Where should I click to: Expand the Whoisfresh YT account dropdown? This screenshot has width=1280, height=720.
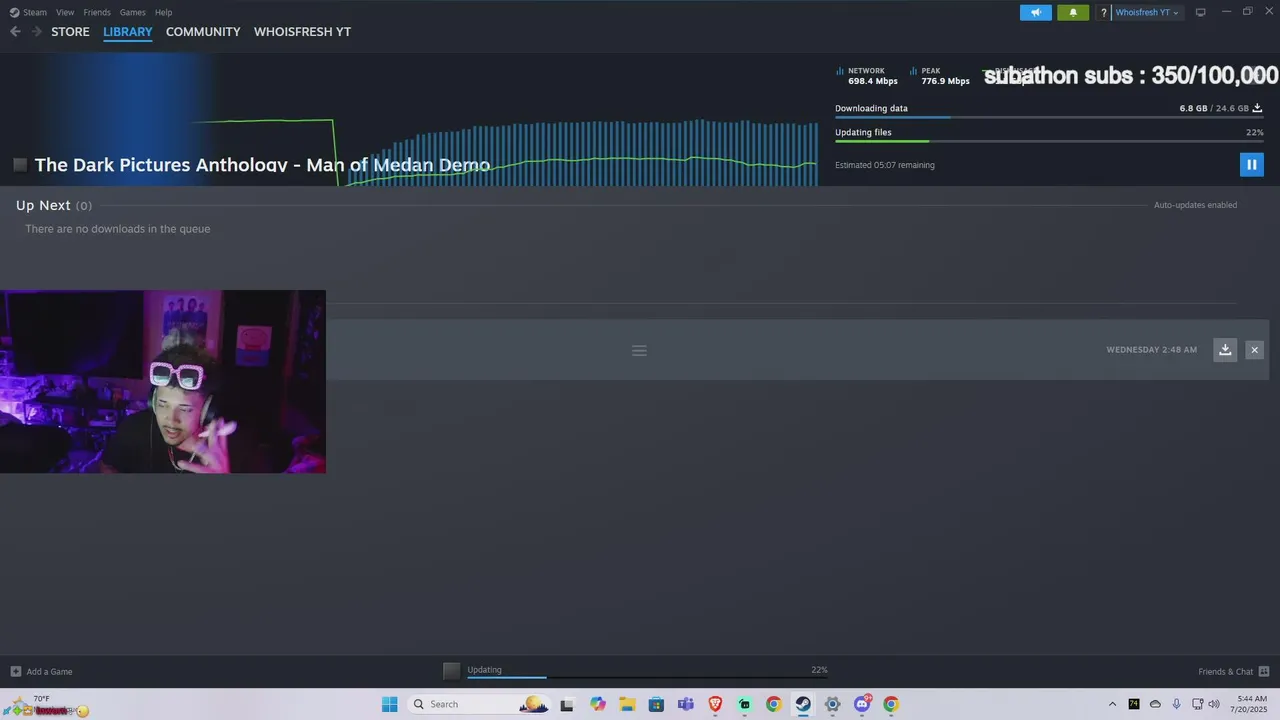pos(1147,13)
